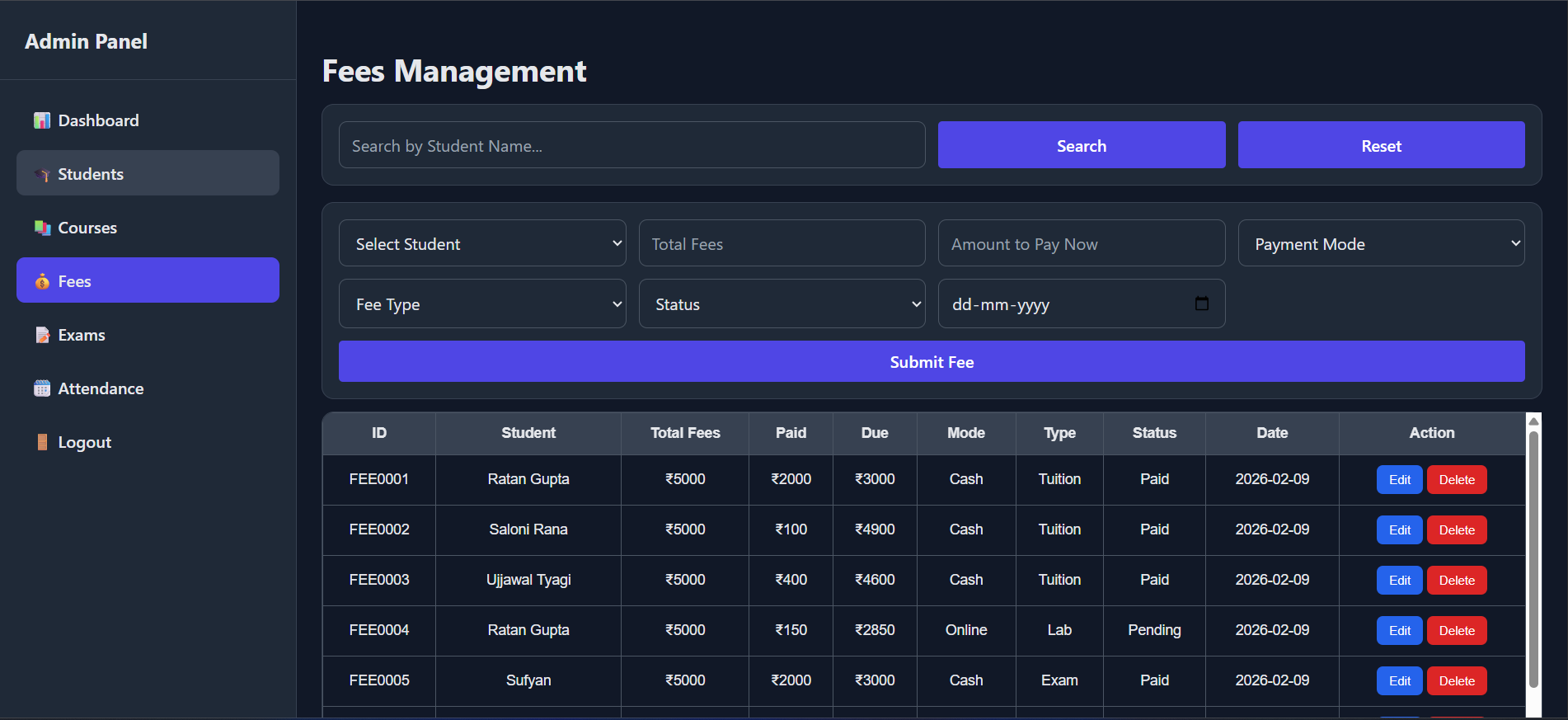Click the Courses books icon
The image size is (1568, 720).
point(42,228)
